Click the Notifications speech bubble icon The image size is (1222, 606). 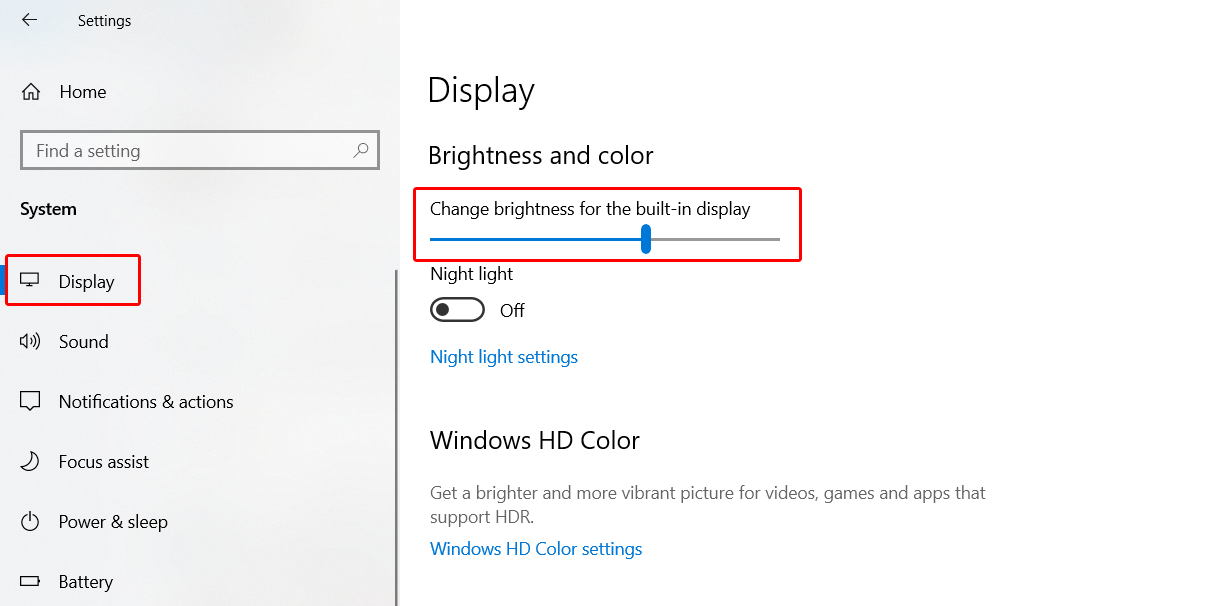[30, 402]
